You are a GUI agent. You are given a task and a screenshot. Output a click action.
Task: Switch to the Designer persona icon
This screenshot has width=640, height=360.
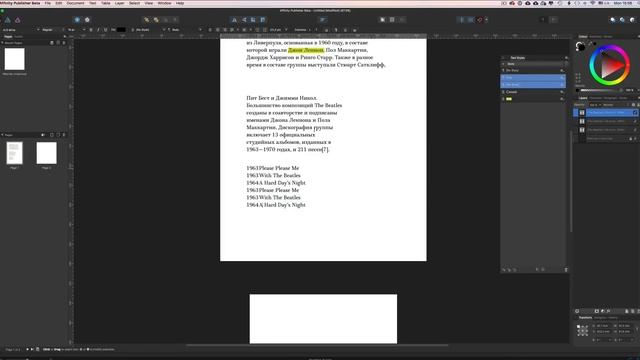coord(7,20)
